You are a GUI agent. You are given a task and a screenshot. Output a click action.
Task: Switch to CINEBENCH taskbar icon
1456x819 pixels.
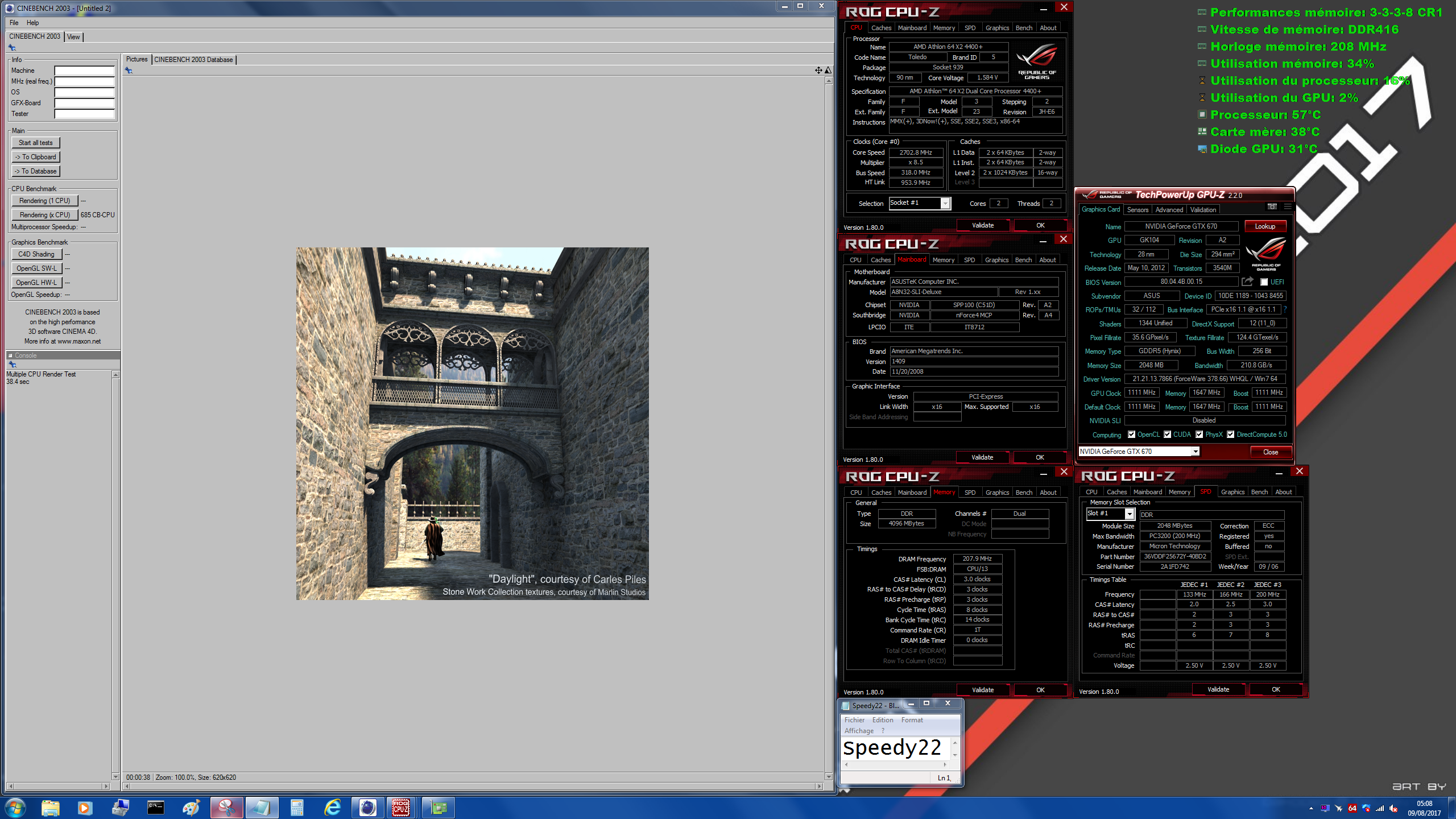(368, 807)
